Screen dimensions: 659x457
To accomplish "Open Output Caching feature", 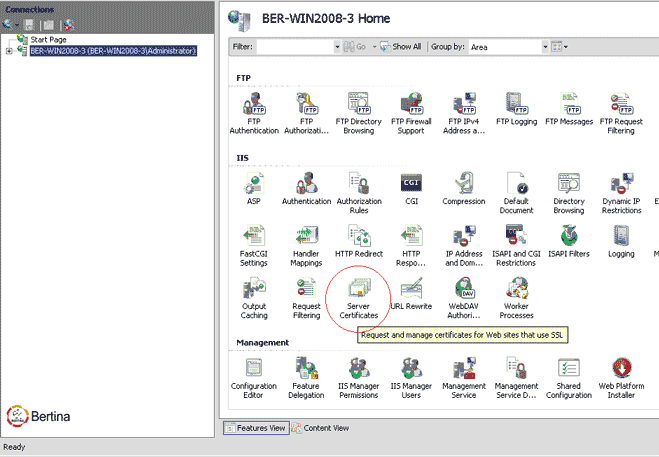I will 254,298.
